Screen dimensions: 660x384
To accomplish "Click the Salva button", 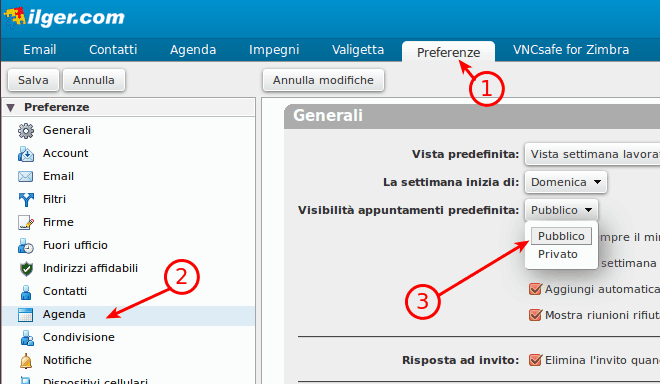I will pyautogui.click(x=33, y=80).
